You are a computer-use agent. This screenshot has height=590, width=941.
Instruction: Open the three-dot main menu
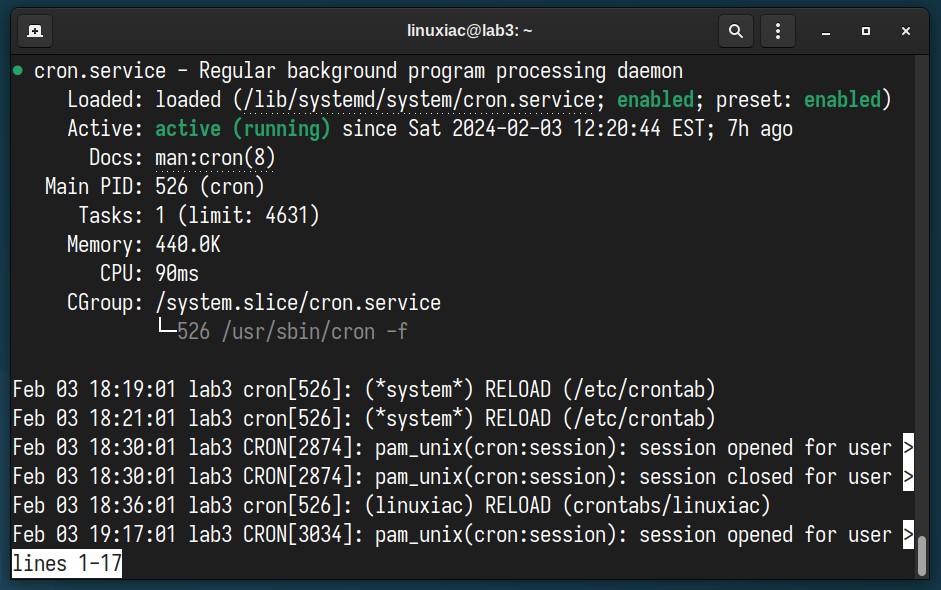point(778,31)
